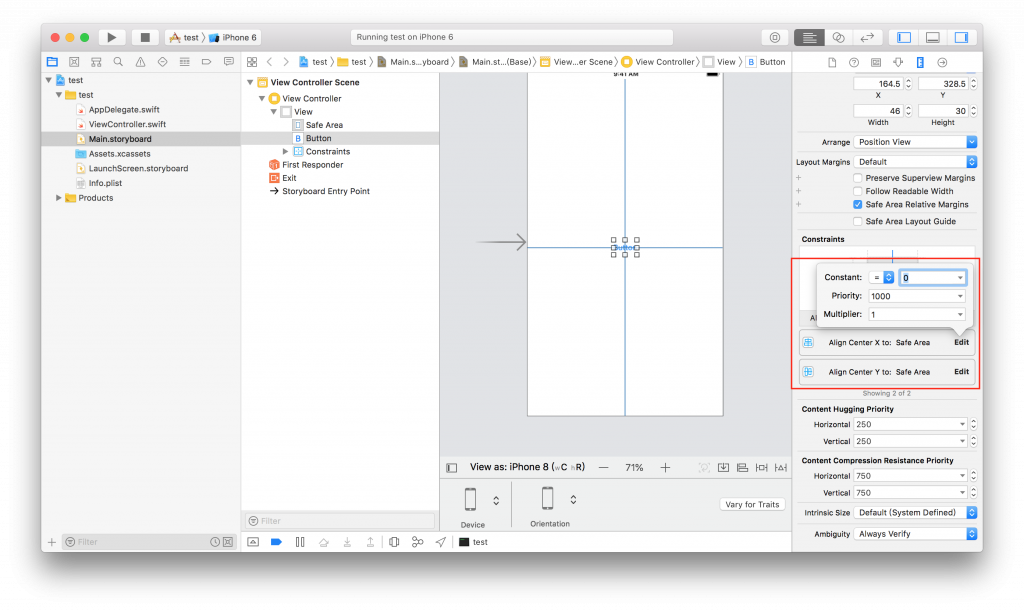The image size is (1024, 611).
Task: Show the Size inspector
Action: click(920, 63)
